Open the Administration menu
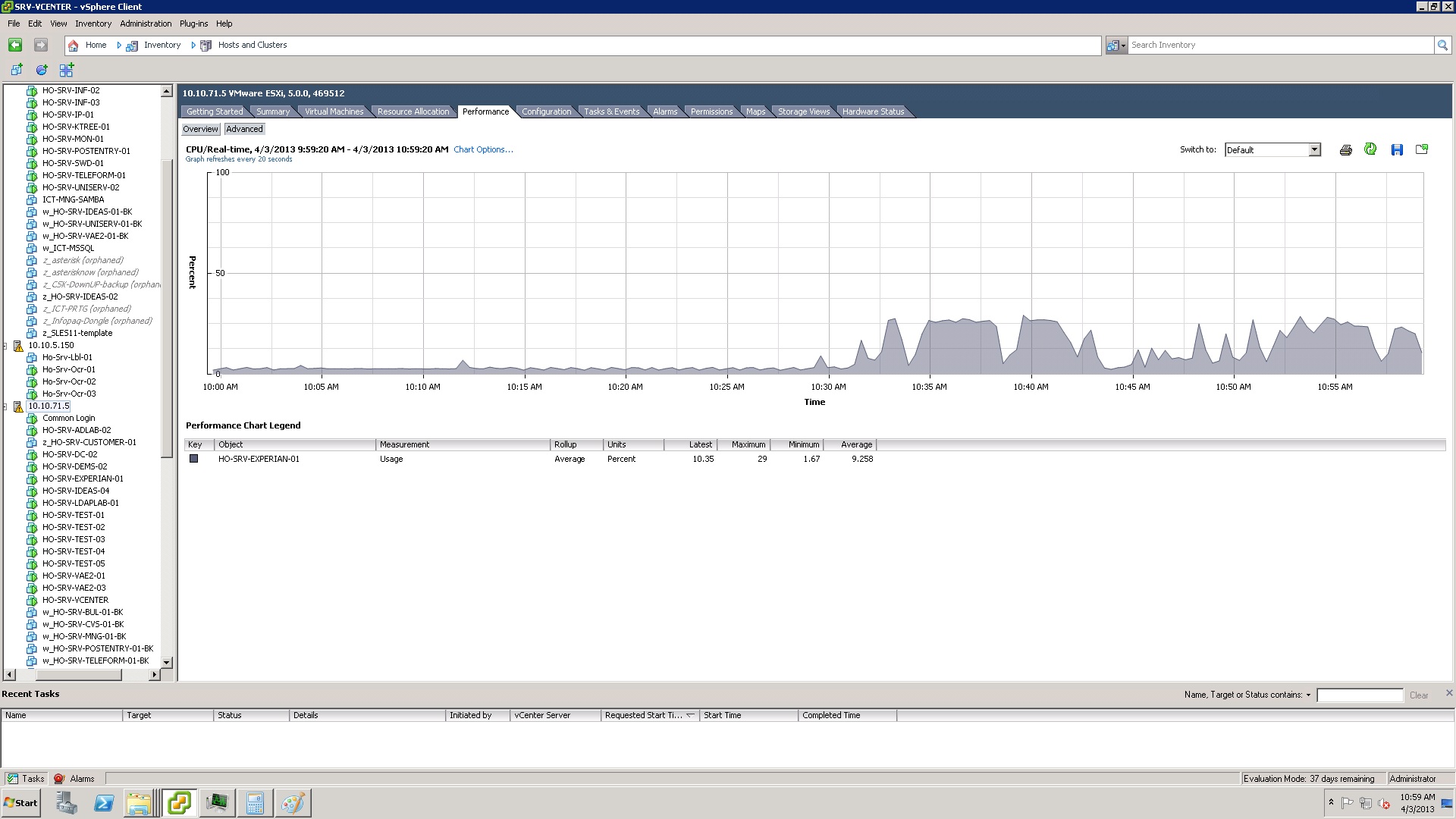Viewport: 1456px width, 819px height. pyautogui.click(x=146, y=24)
